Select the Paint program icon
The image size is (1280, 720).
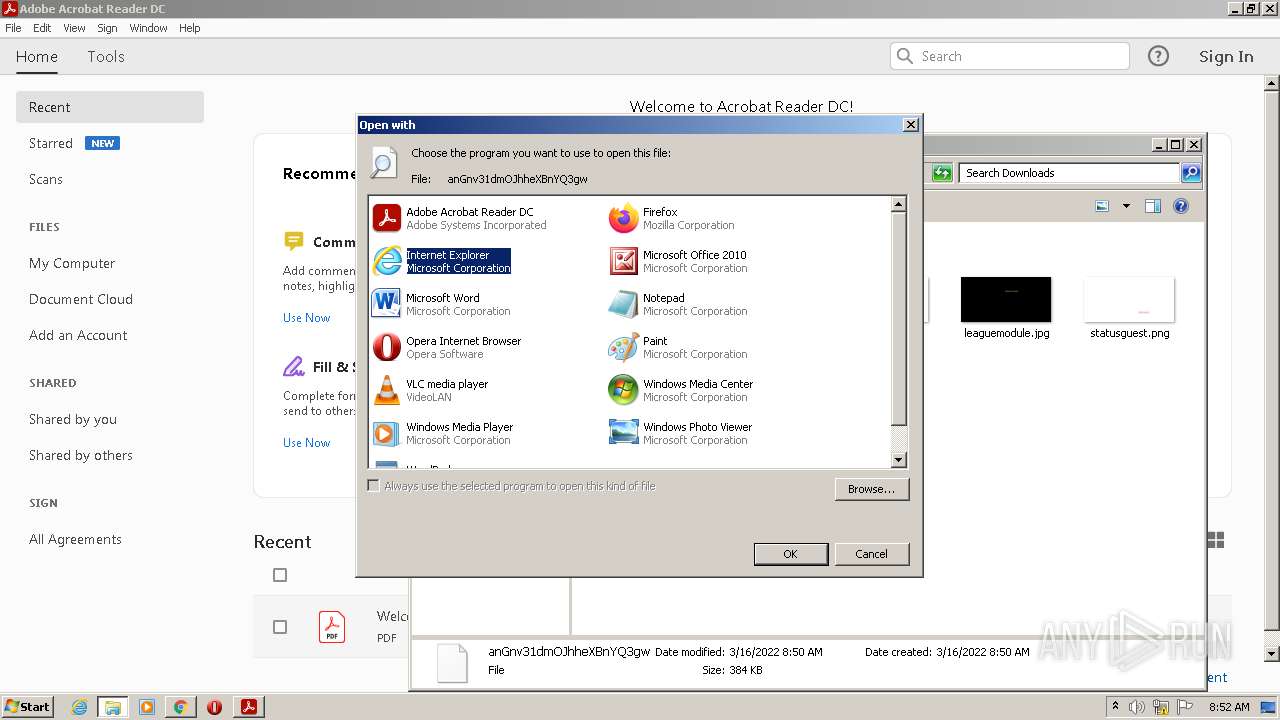[x=623, y=347]
